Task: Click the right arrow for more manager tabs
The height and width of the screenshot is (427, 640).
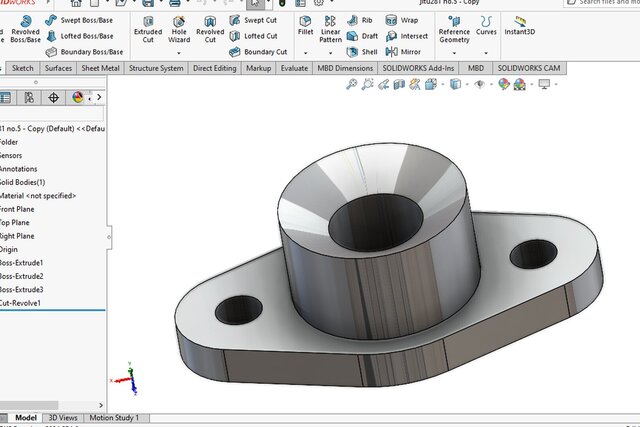Action: [99, 97]
